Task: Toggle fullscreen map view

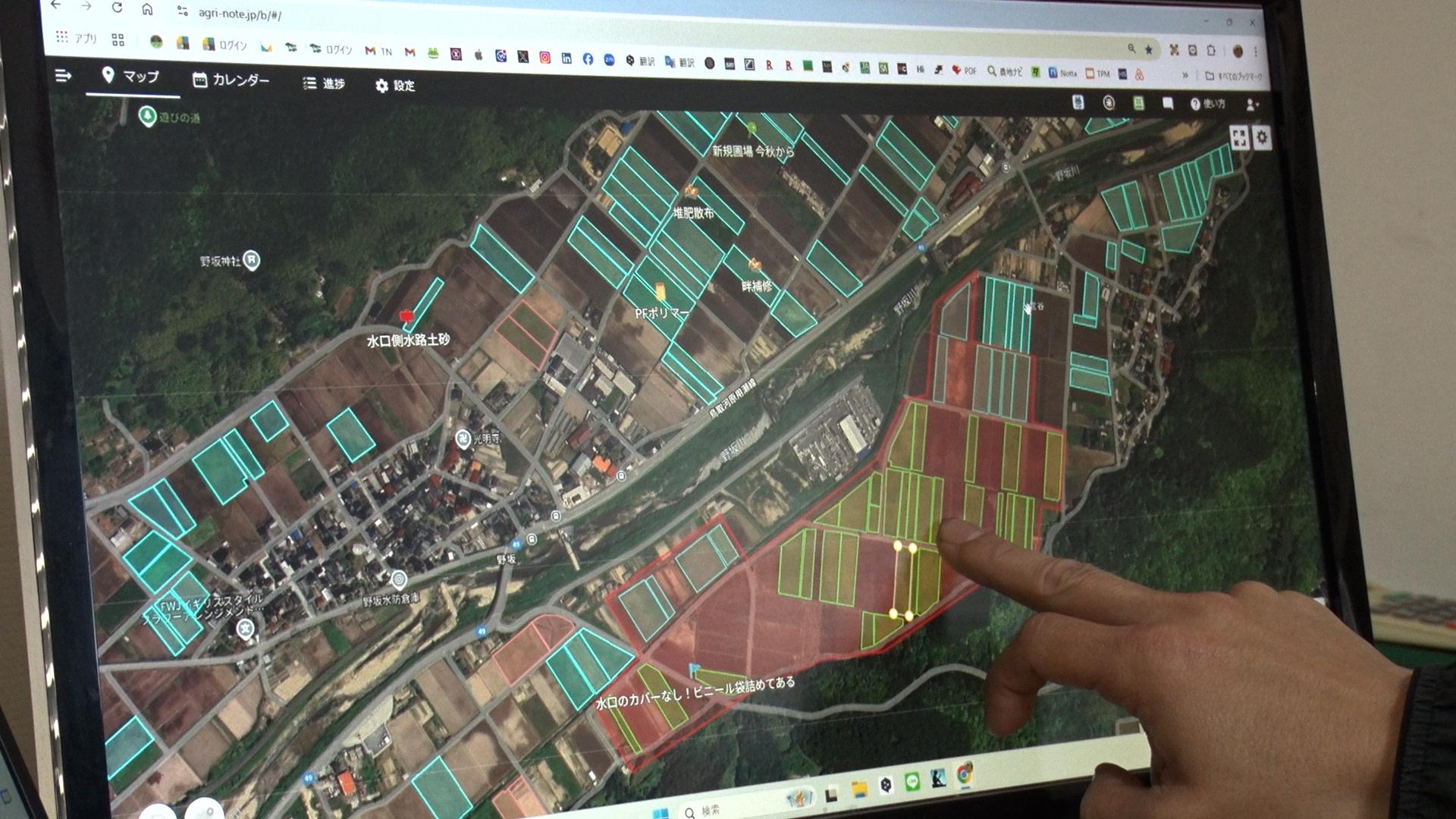Action: 1239,138
